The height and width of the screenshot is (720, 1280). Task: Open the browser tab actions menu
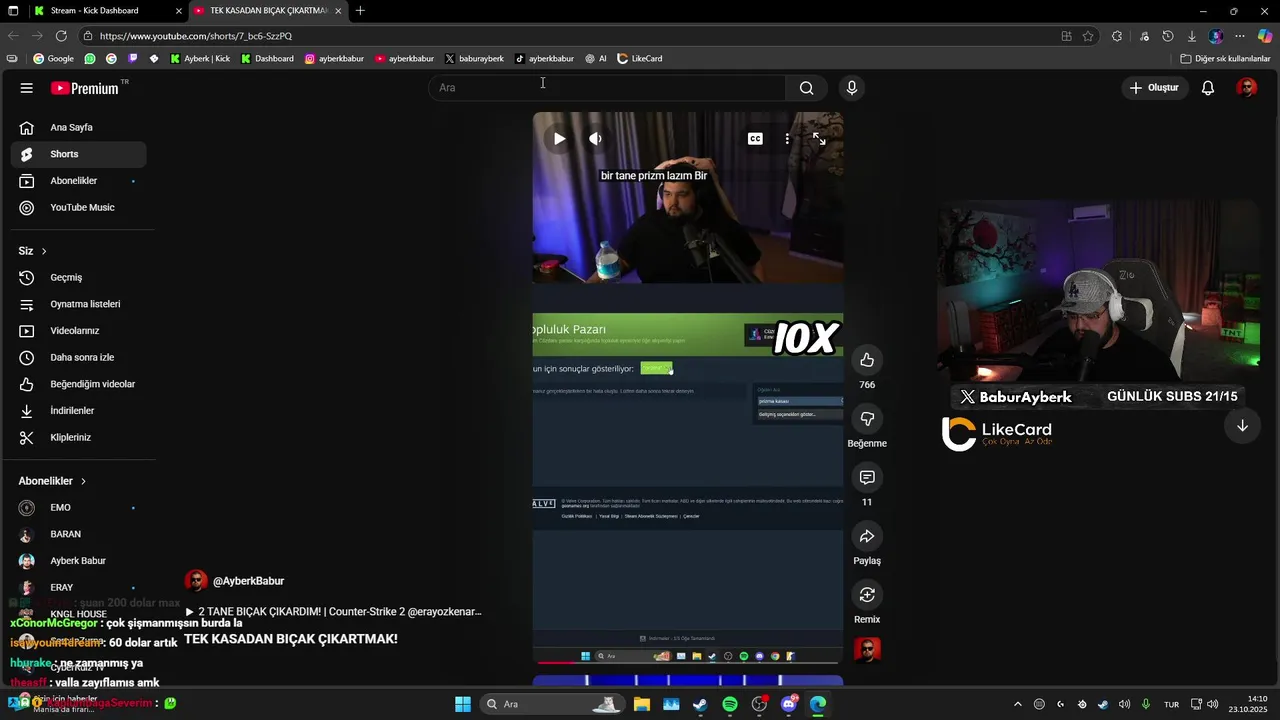pyautogui.click(x=13, y=11)
